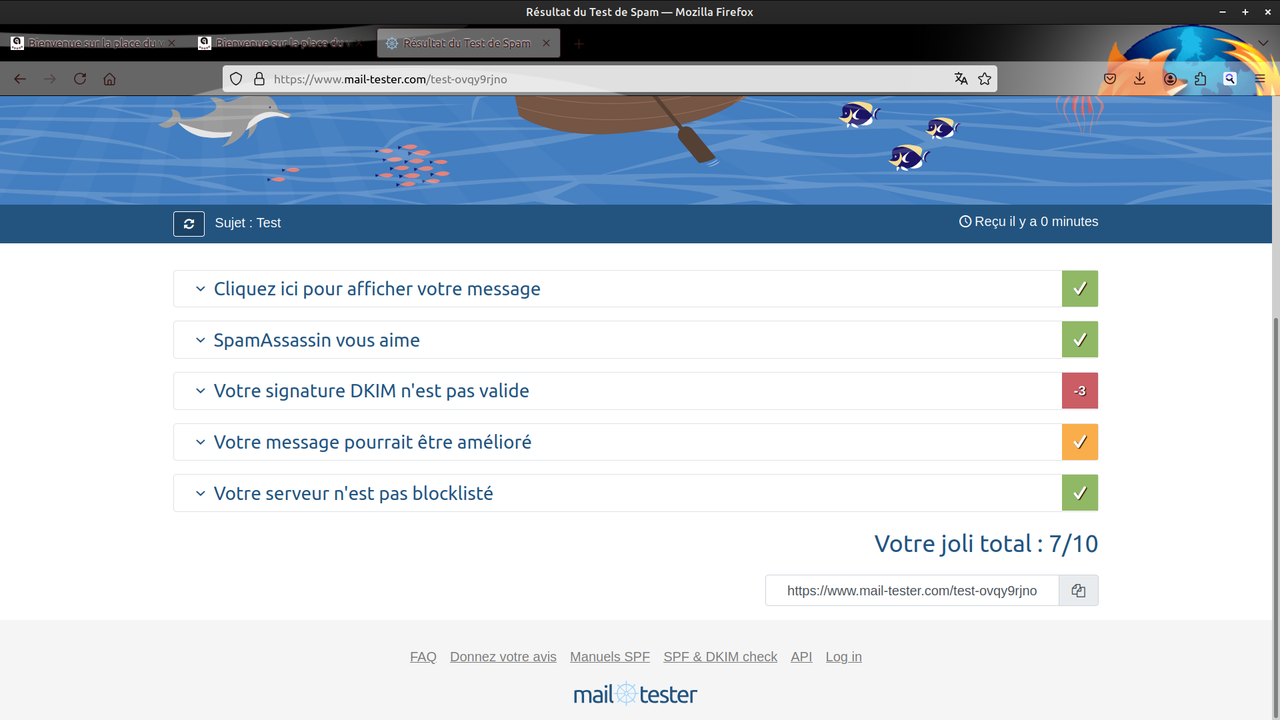Click the mail-tester logo in the footer

tap(635, 694)
